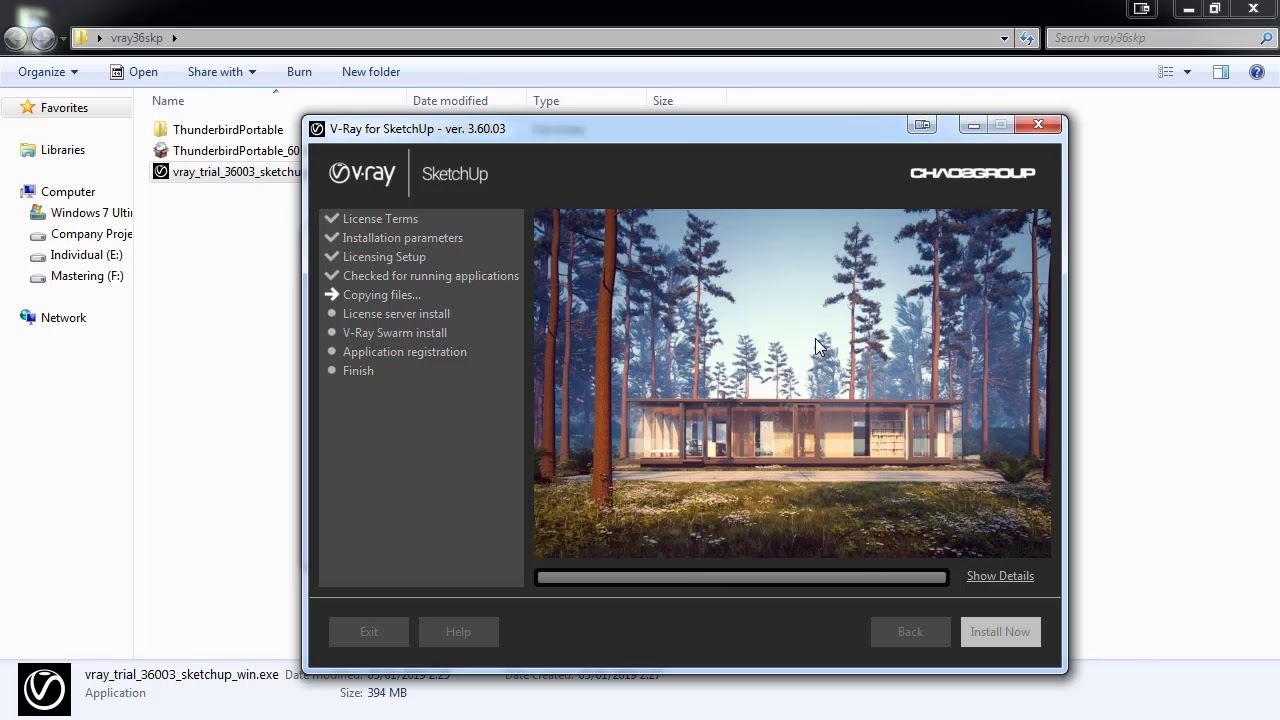Click the vray36skp breadcrumb in address bar
This screenshot has width=1280, height=720.
136,38
